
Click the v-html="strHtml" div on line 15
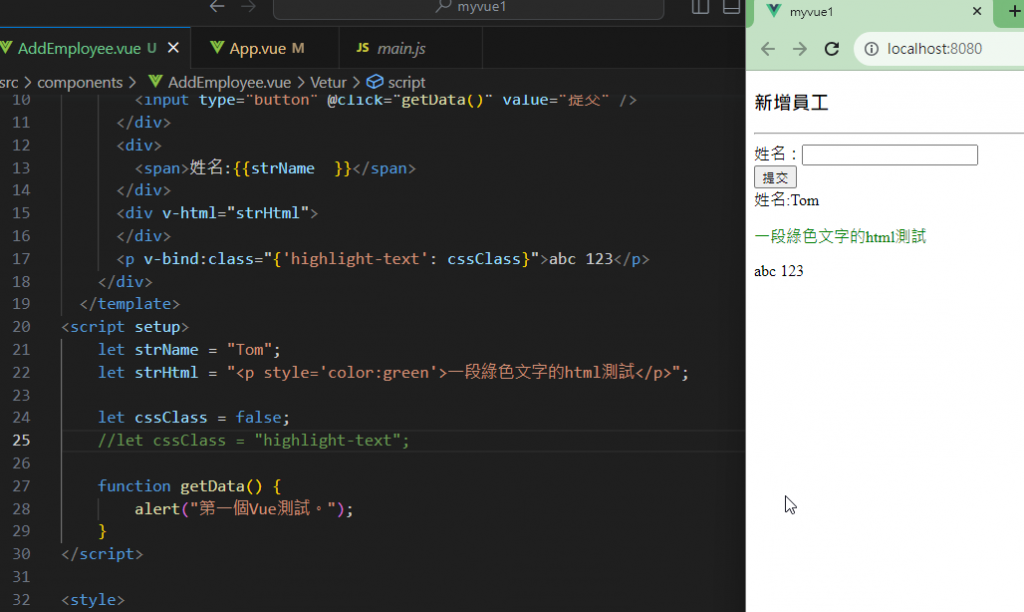click(x=217, y=213)
